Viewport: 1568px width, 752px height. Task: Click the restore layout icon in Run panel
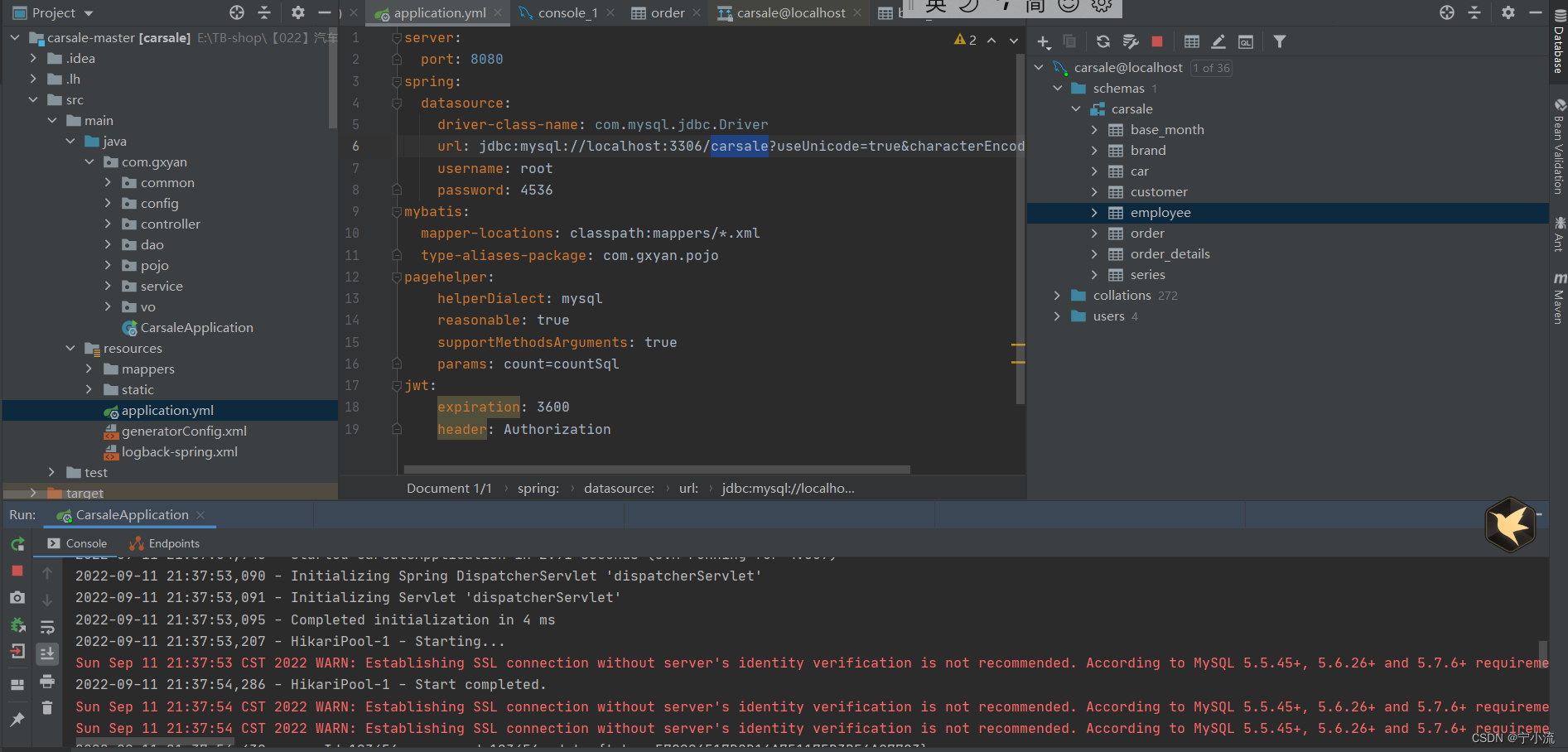[17, 685]
